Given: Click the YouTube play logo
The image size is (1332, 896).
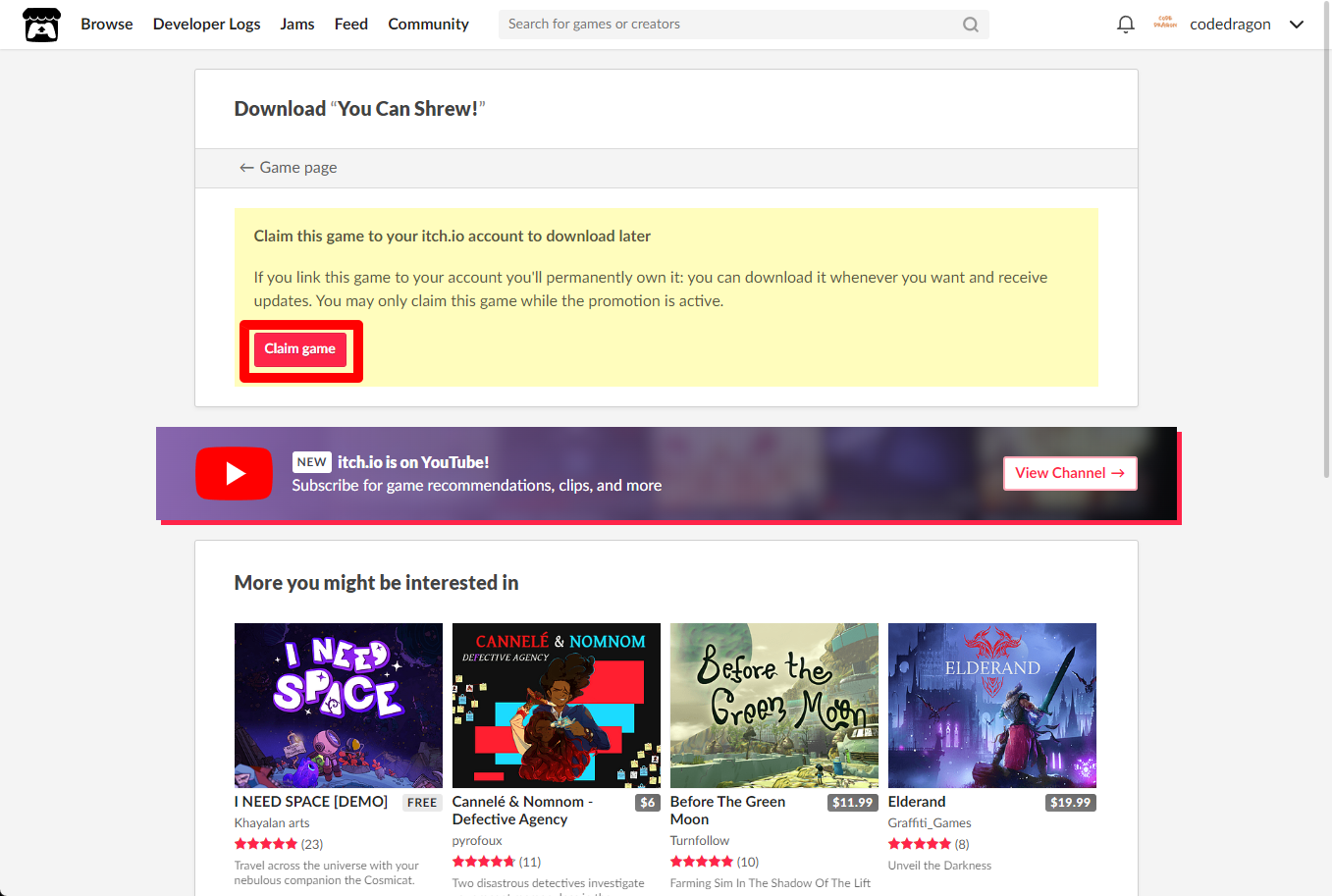Looking at the screenshot, I should click(x=234, y=473).
